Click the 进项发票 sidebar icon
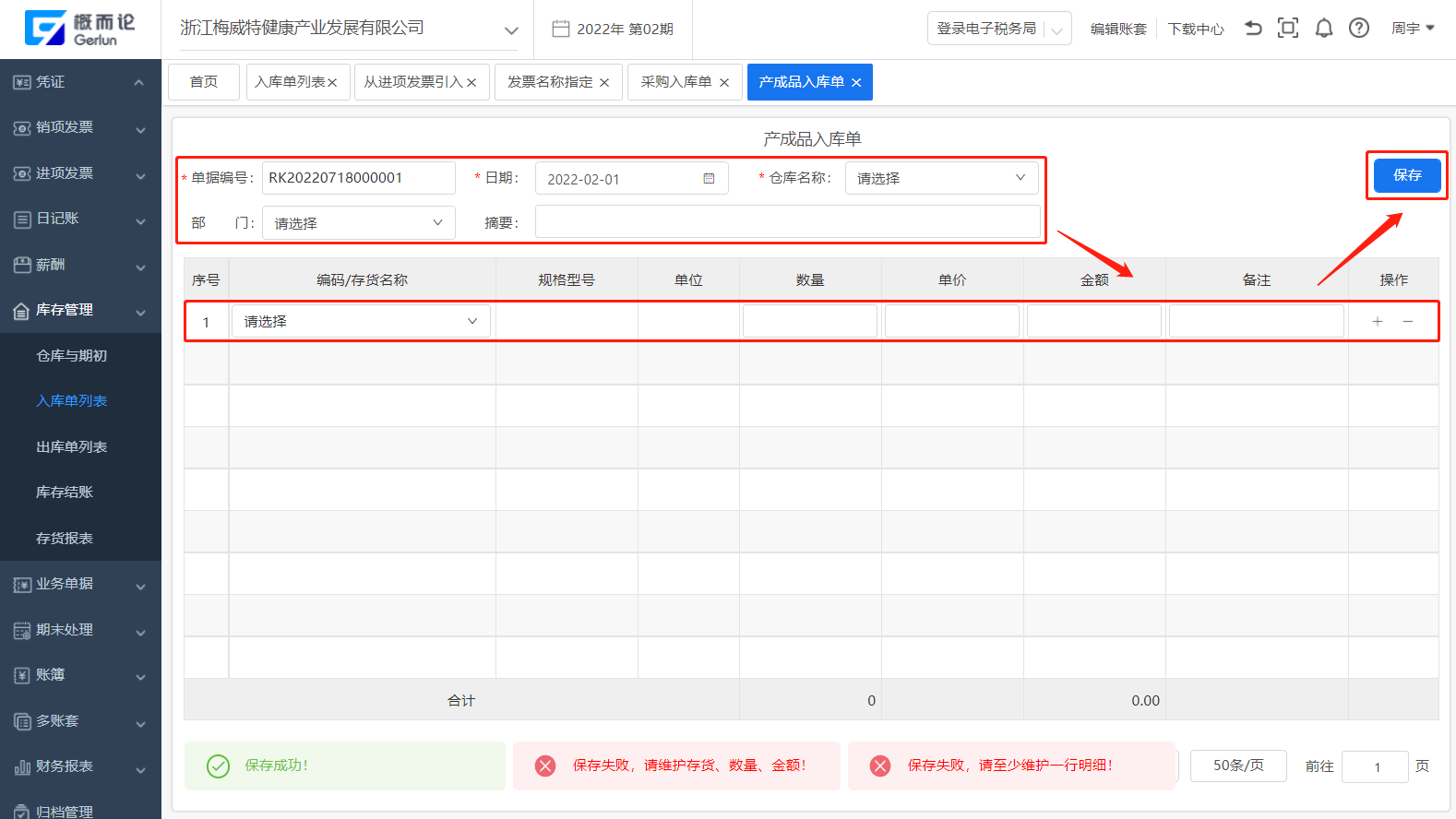This screenshot has height=819, width=1456. coord(22,173)
